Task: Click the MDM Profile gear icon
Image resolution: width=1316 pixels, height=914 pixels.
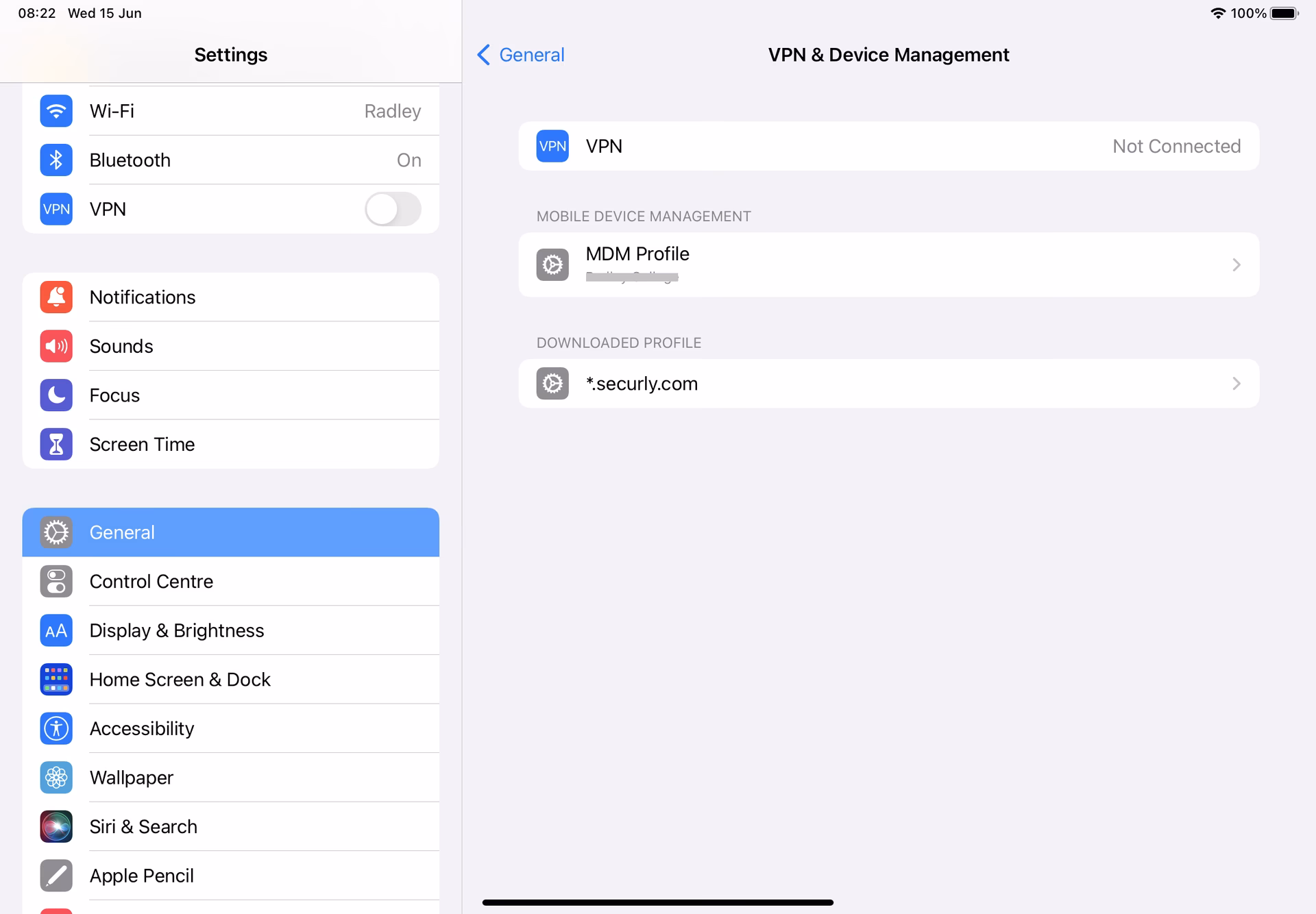Action: click(x=552, y=264)
